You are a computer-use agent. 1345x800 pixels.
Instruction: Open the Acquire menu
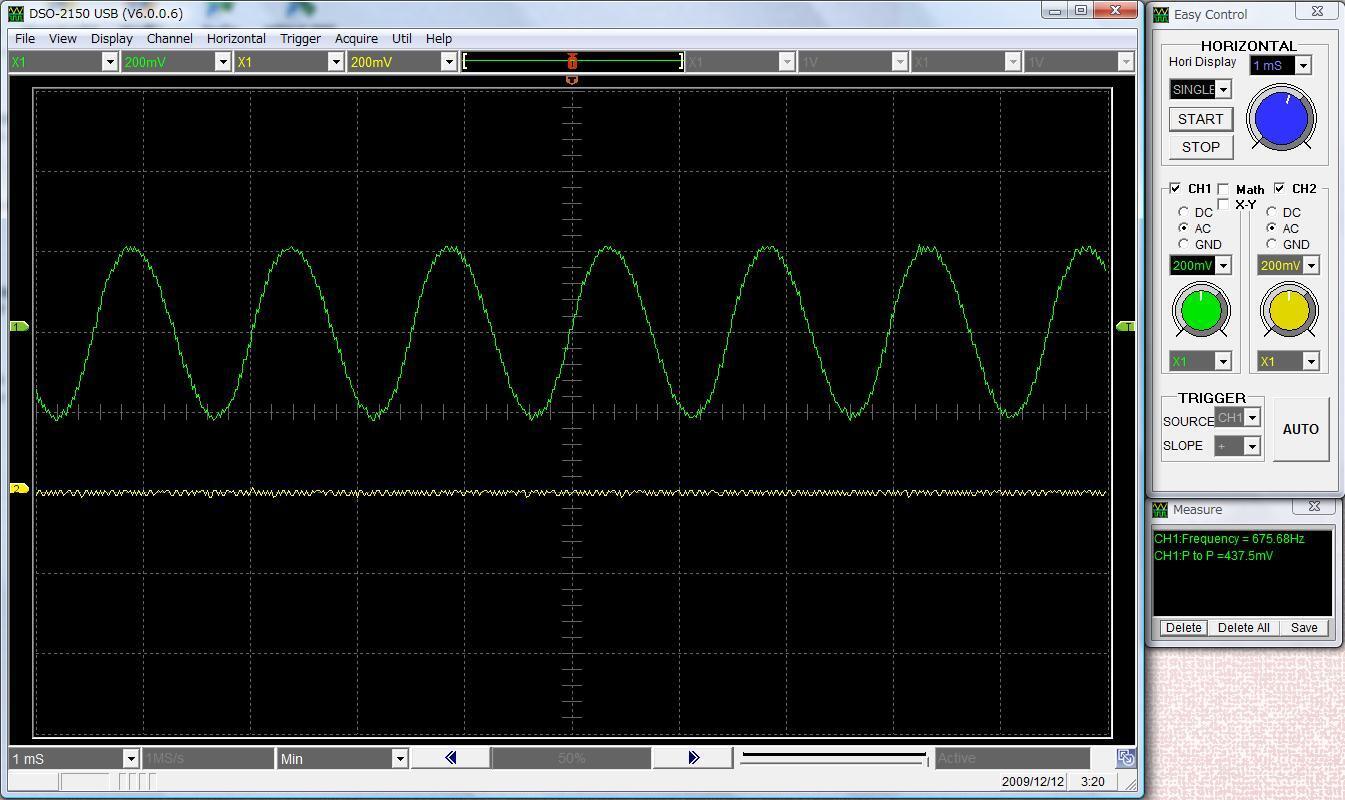(356, 38)
